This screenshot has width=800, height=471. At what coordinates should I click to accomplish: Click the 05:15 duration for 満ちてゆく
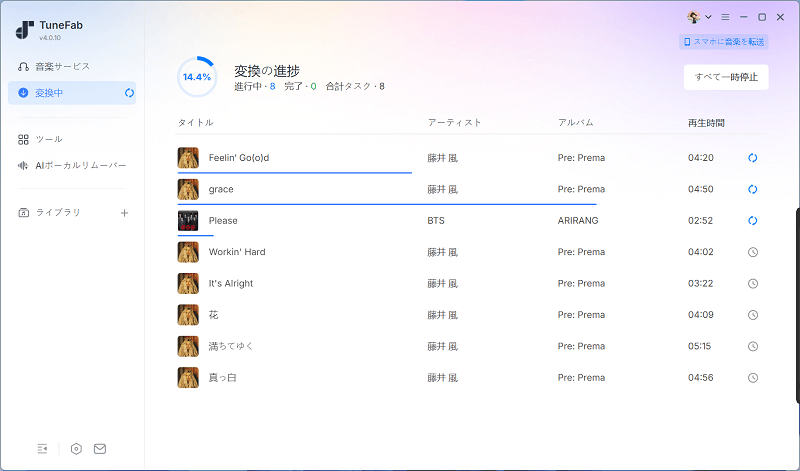pyautogui.click(x=699, y=346)
